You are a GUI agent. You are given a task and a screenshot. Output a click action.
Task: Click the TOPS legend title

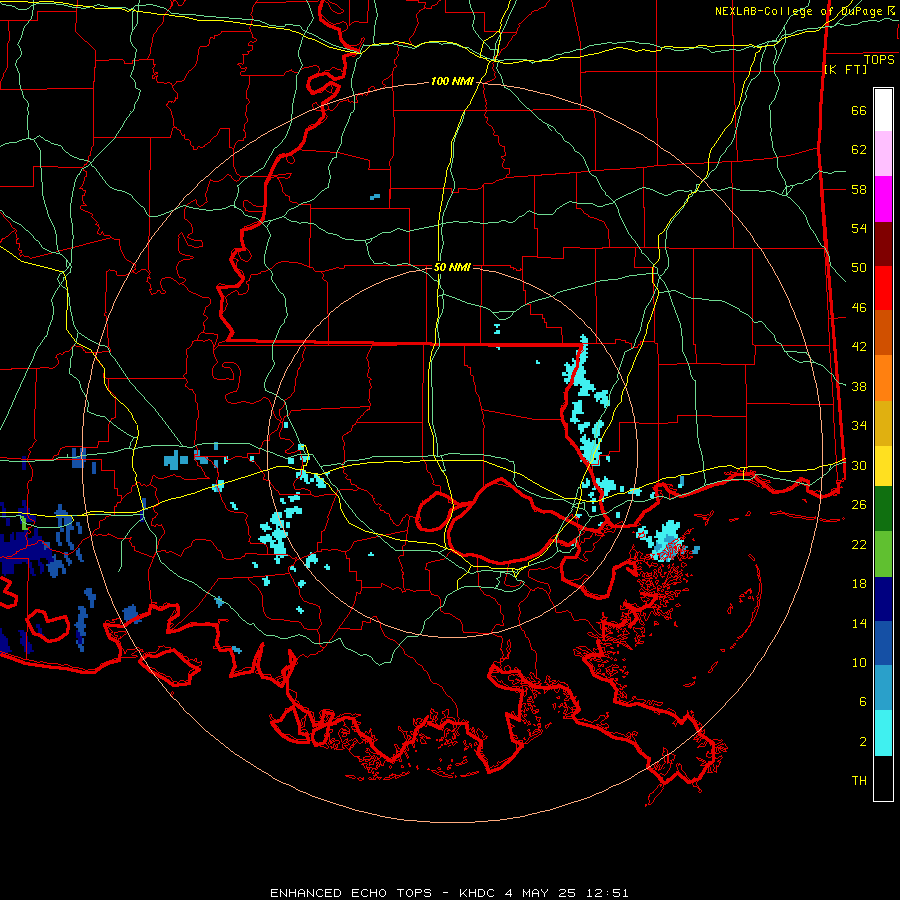(879, 59)
